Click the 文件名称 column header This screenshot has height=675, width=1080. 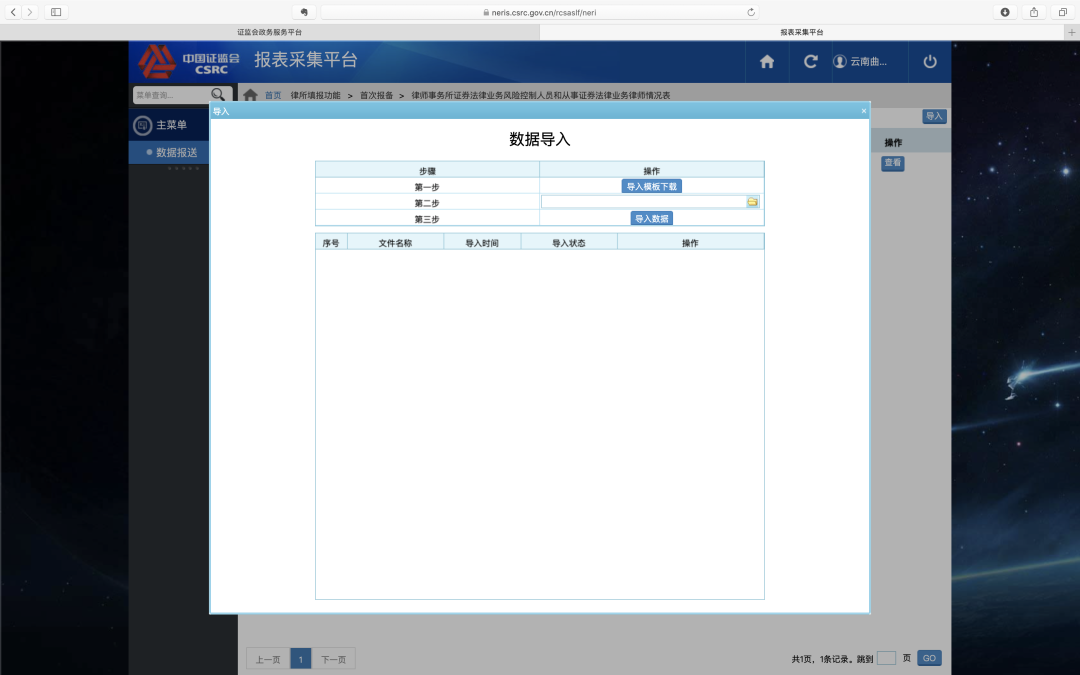(x=395, y=242)
